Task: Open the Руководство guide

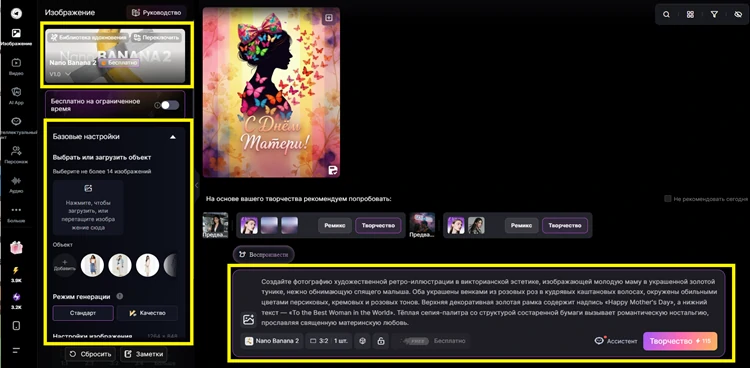Action: [156, 13]
